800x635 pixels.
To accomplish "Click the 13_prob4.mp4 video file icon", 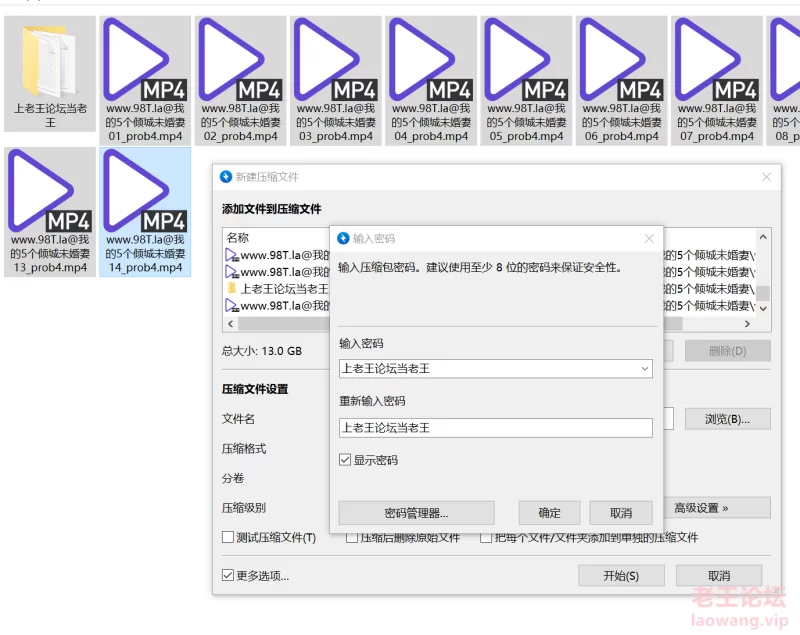I will click(x=50, y=192).
